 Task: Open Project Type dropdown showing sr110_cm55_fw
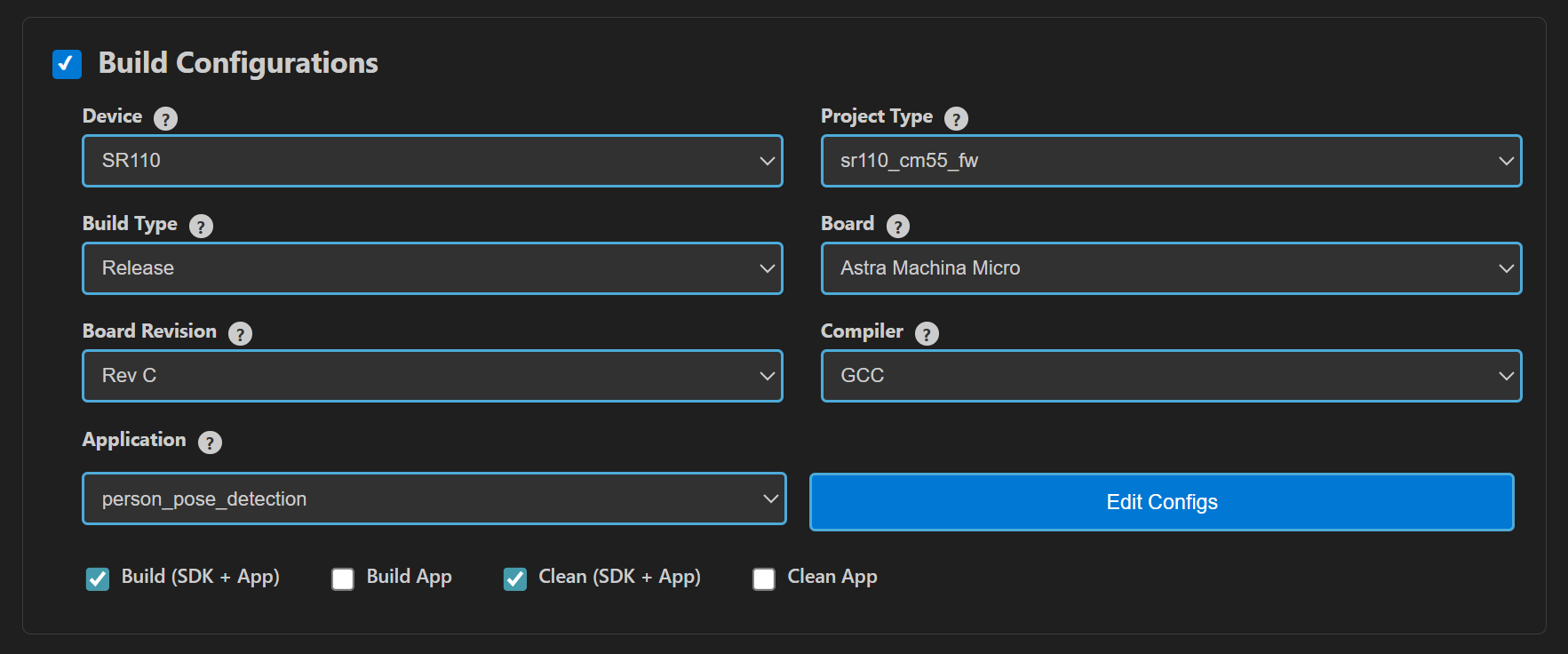click(1171, 161)
